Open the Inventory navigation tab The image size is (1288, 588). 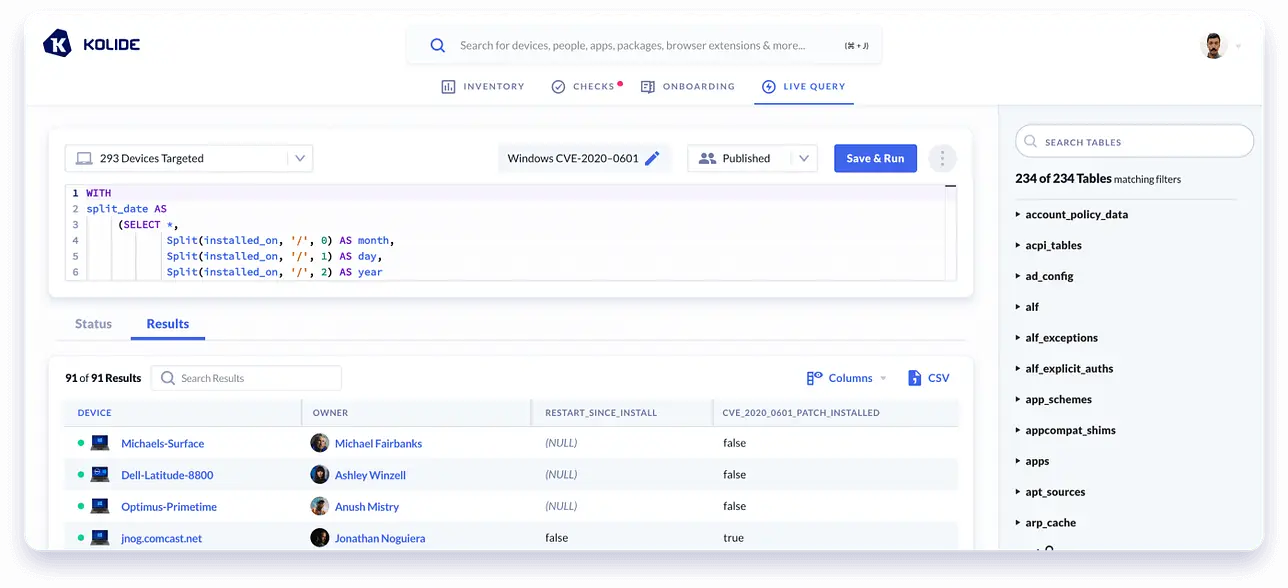pos(483,86)
